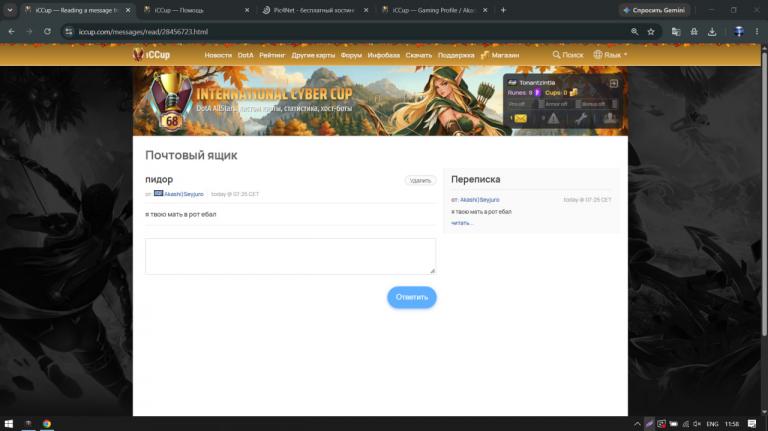View site information icon left of URL
This screenshot has height=431, width=768.
[x=69, y=31]
